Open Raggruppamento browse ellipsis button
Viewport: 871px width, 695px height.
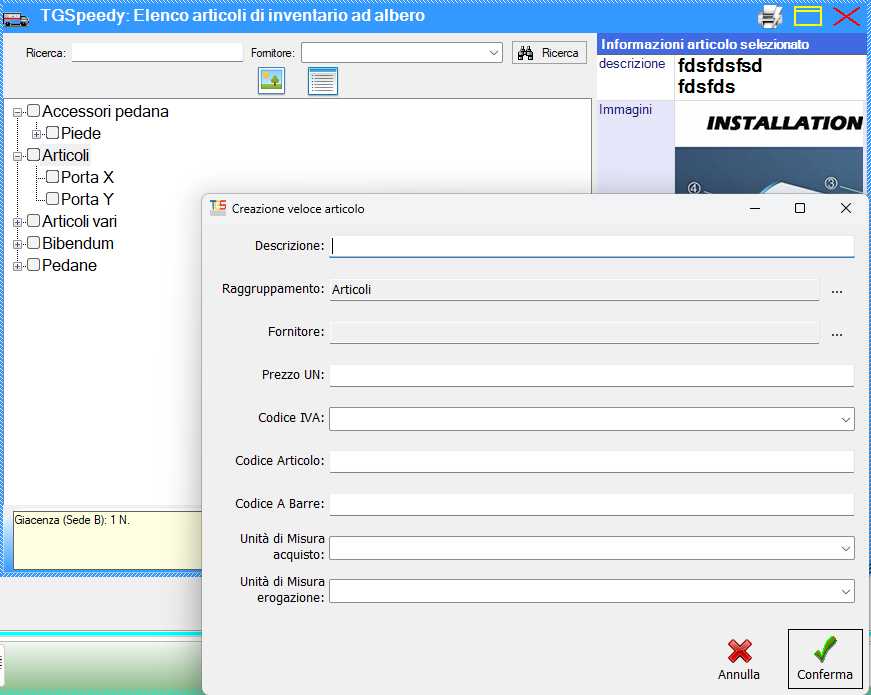point(837,290)
